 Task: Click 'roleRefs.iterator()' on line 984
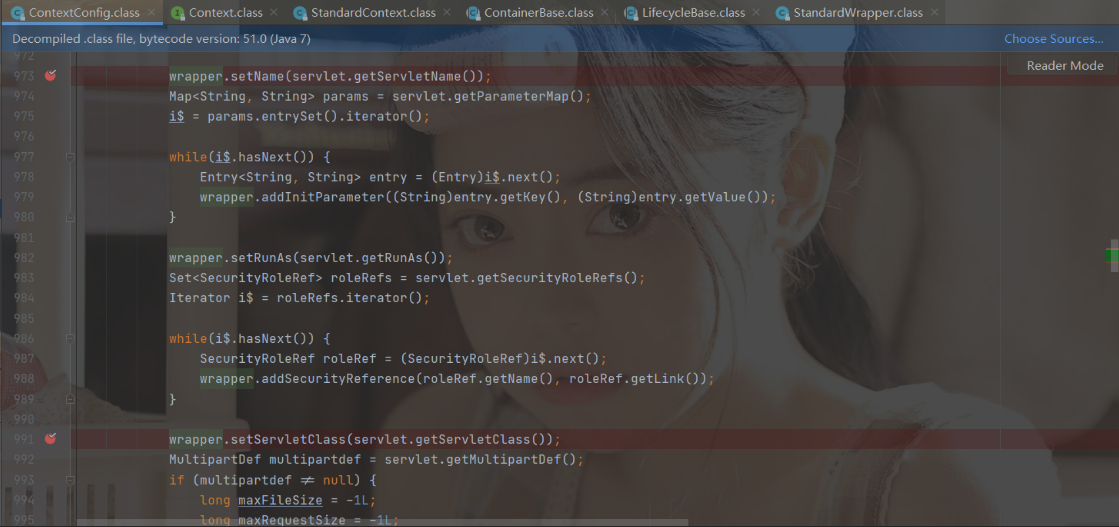350,298
